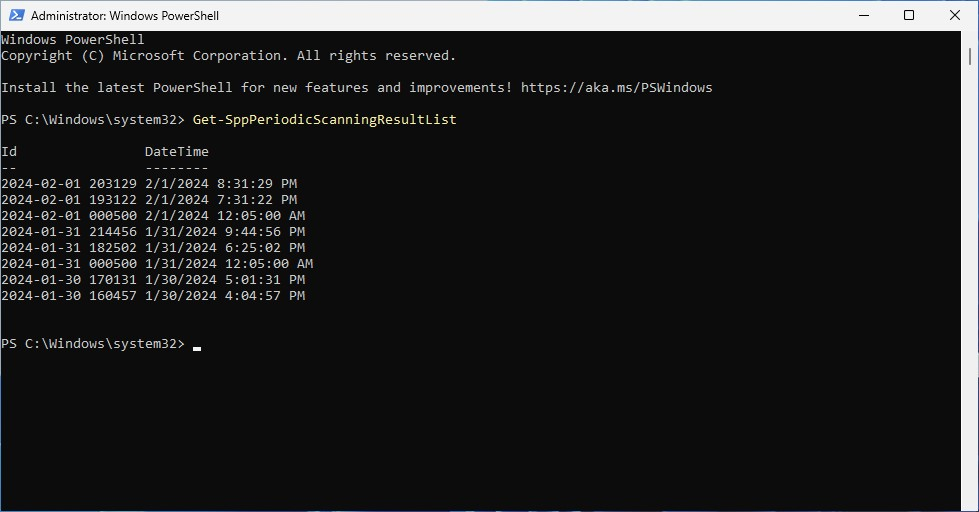Click the vertical scrollbar thumb
Image resolution: width=979 pixels, height=512 pixels.
[x=970, y=56]
